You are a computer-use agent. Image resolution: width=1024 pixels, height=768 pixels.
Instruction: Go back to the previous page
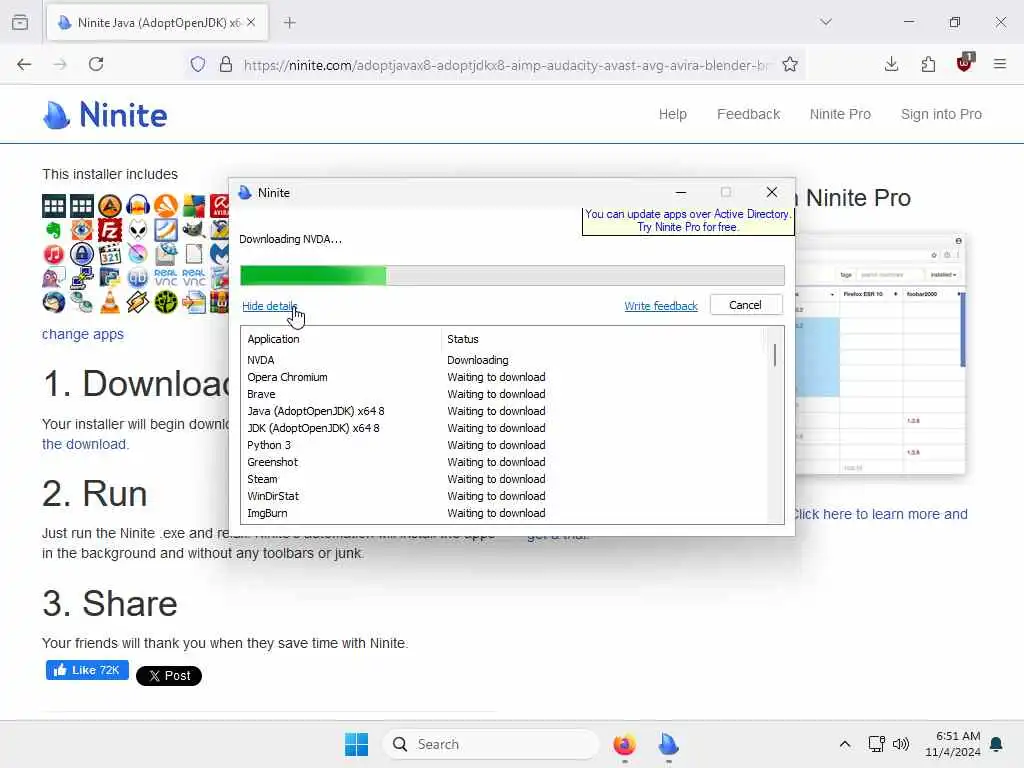[24, 64]
